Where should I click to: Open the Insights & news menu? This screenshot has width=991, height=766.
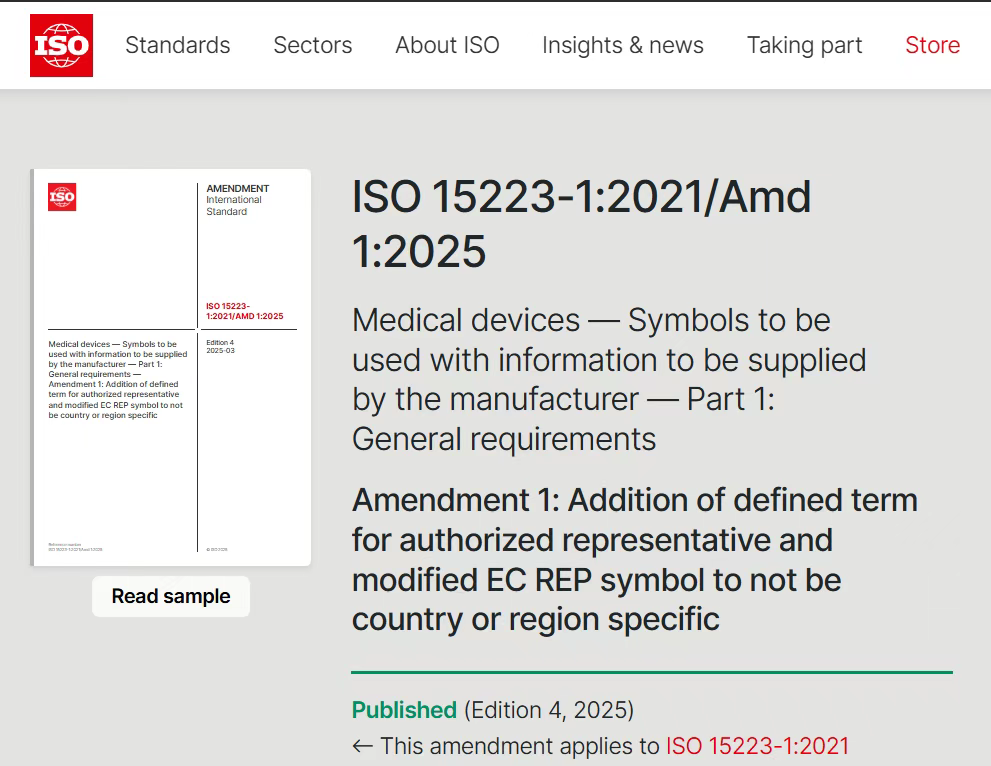coord(622,45)
